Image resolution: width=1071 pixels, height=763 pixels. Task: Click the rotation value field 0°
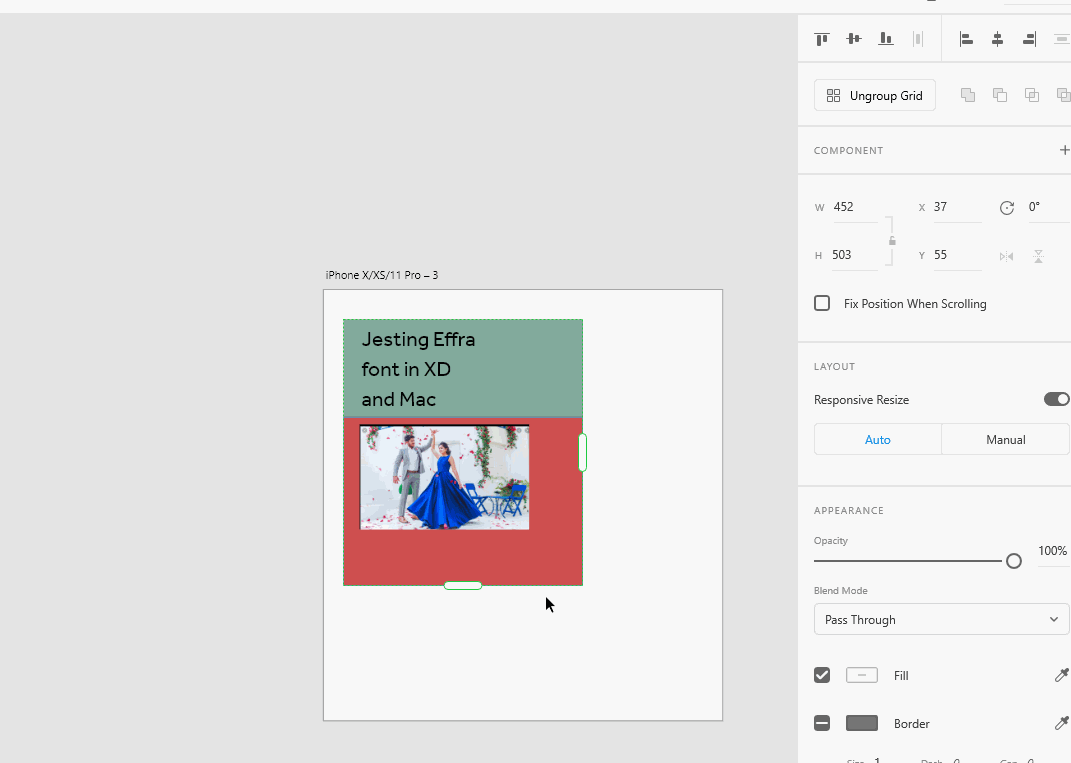(x=1048, y=207)
